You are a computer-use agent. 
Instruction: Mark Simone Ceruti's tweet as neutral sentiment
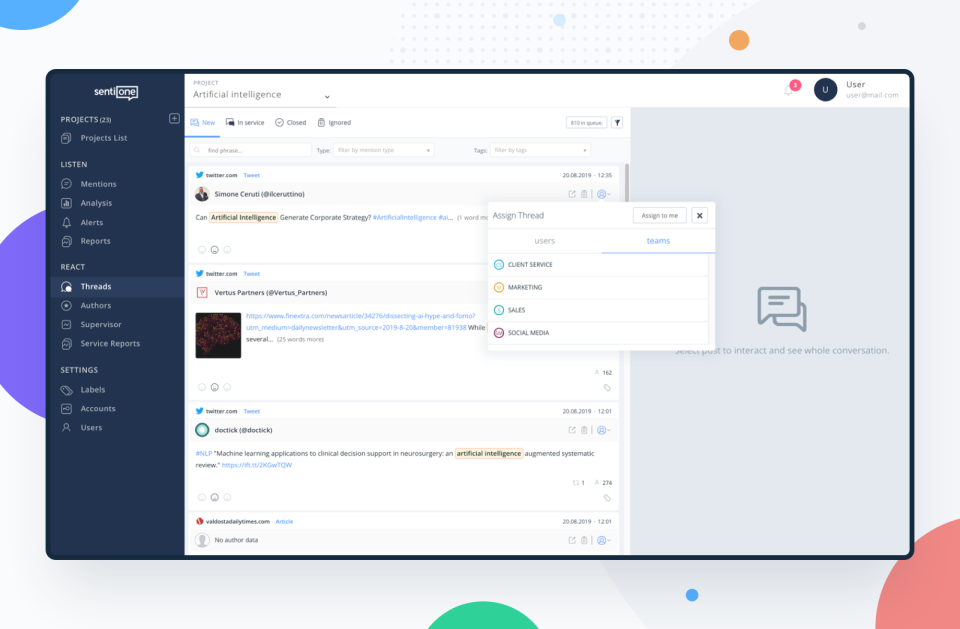tap(214, 249)
